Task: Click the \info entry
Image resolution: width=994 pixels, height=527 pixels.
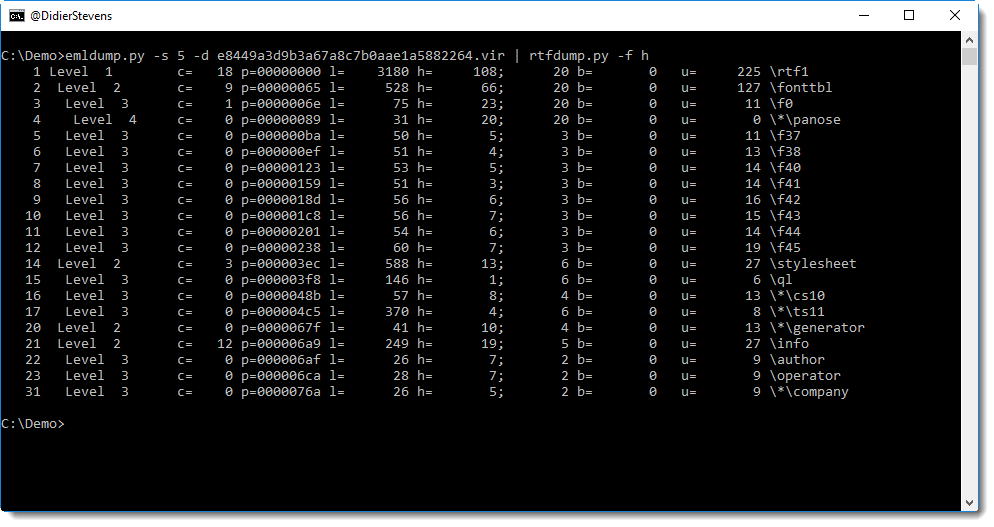Action: (789, 344)
